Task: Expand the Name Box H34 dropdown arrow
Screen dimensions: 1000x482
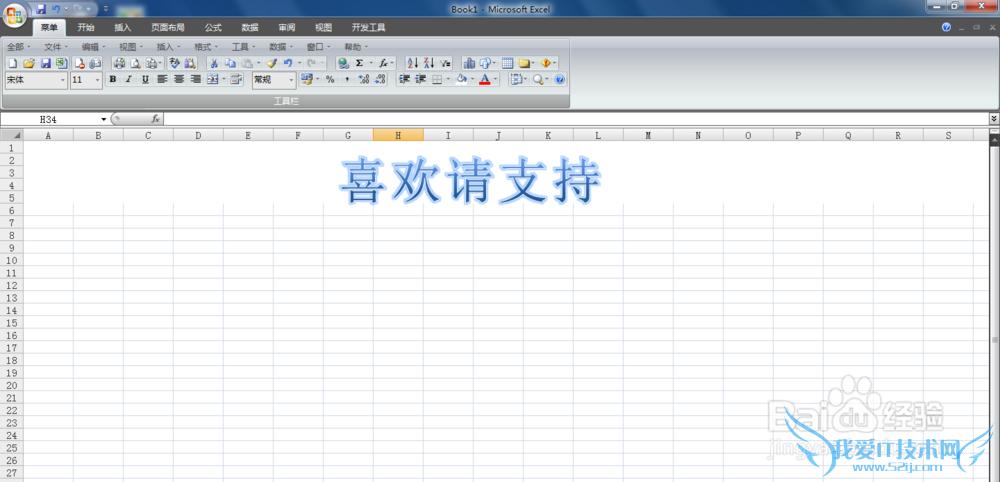Action: click(104, 119)
